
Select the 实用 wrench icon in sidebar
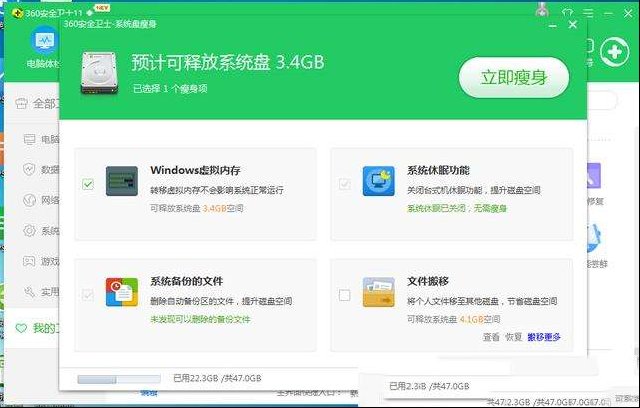[29, 292]
